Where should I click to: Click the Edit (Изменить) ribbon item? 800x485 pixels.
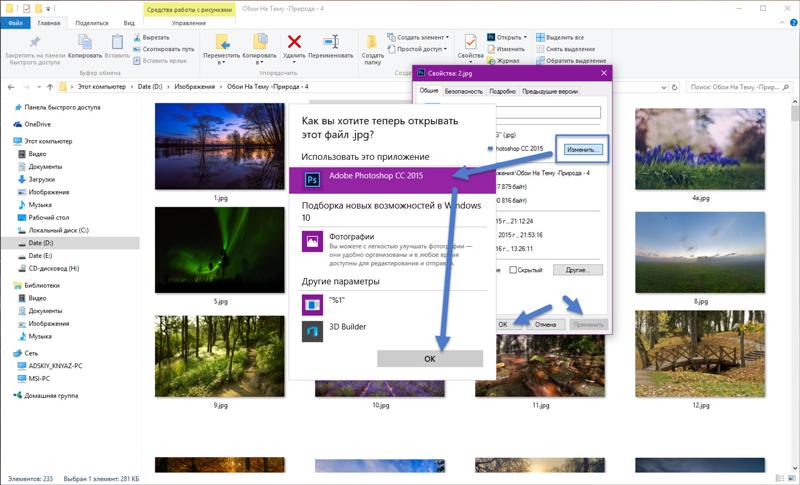pyautogui.click(x=506, y=49)
